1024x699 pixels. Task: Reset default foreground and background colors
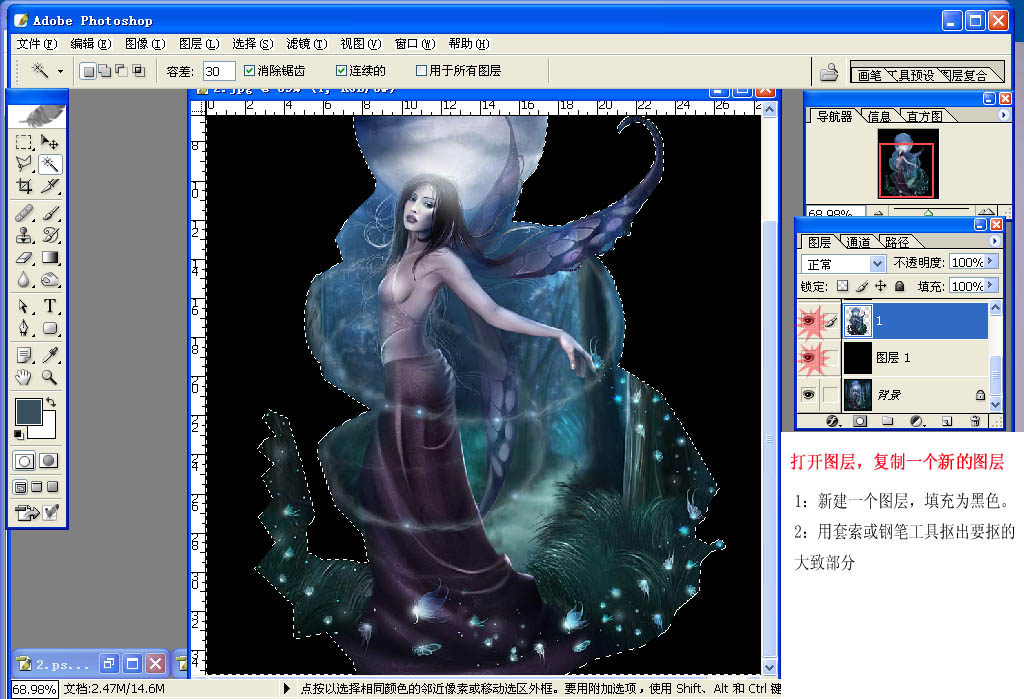(x=19, y=434)
